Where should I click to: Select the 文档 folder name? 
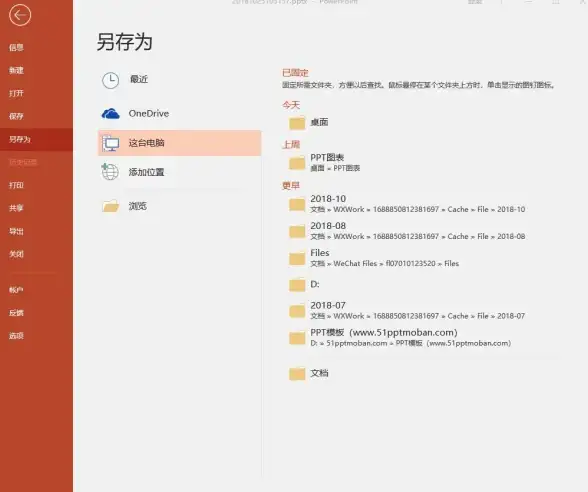[319, 373]
